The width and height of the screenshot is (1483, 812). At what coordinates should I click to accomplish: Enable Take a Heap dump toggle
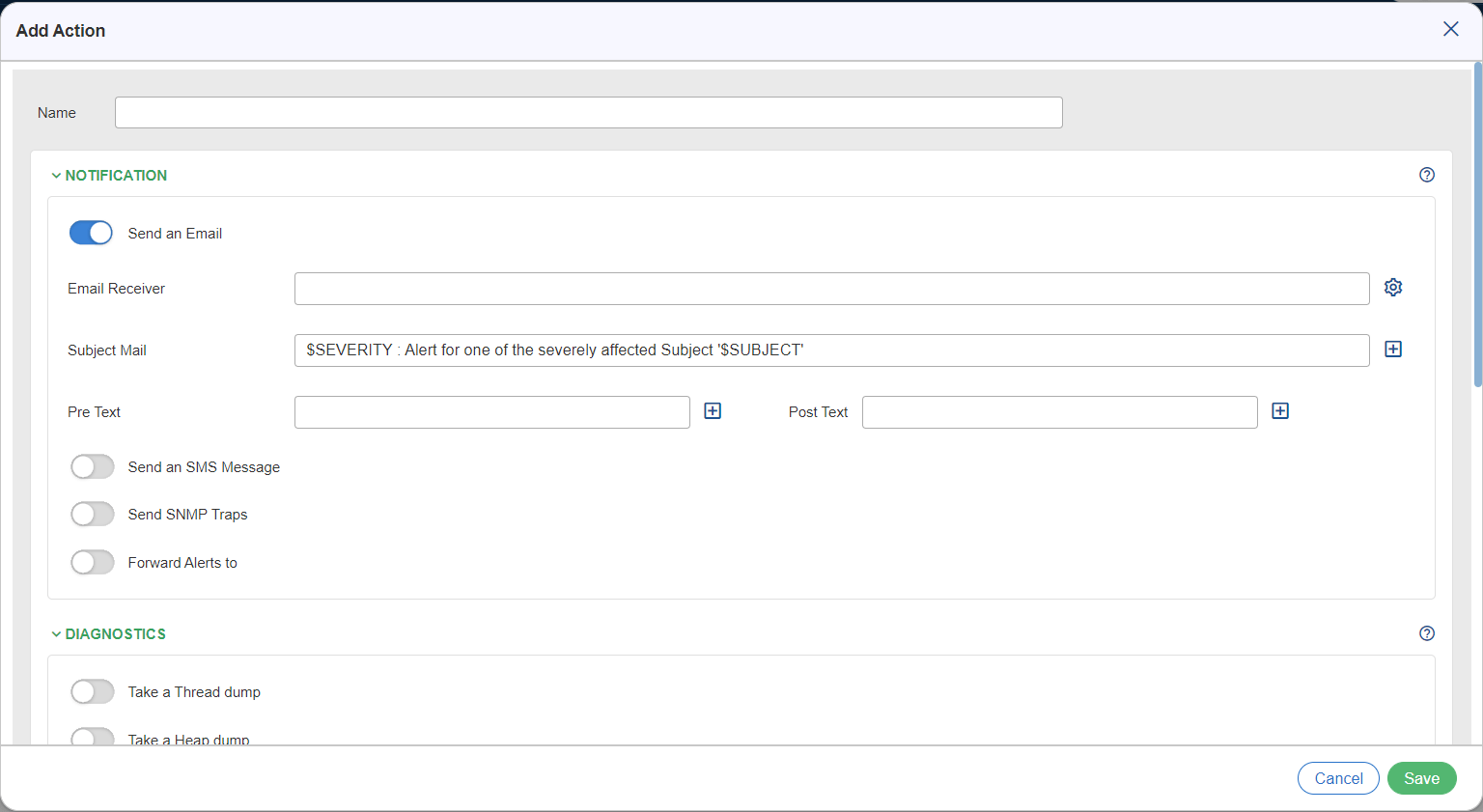click(92, 738)
